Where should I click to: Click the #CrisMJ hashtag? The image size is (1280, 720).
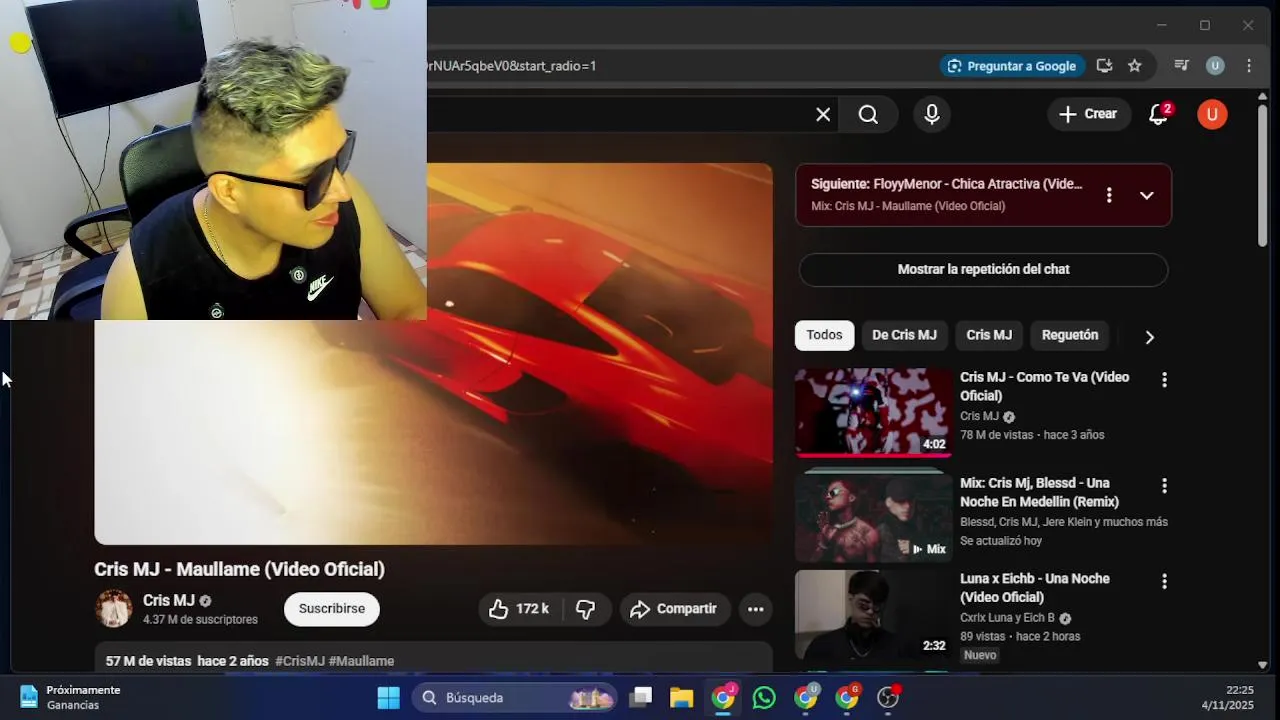click(x=300, y=661)
